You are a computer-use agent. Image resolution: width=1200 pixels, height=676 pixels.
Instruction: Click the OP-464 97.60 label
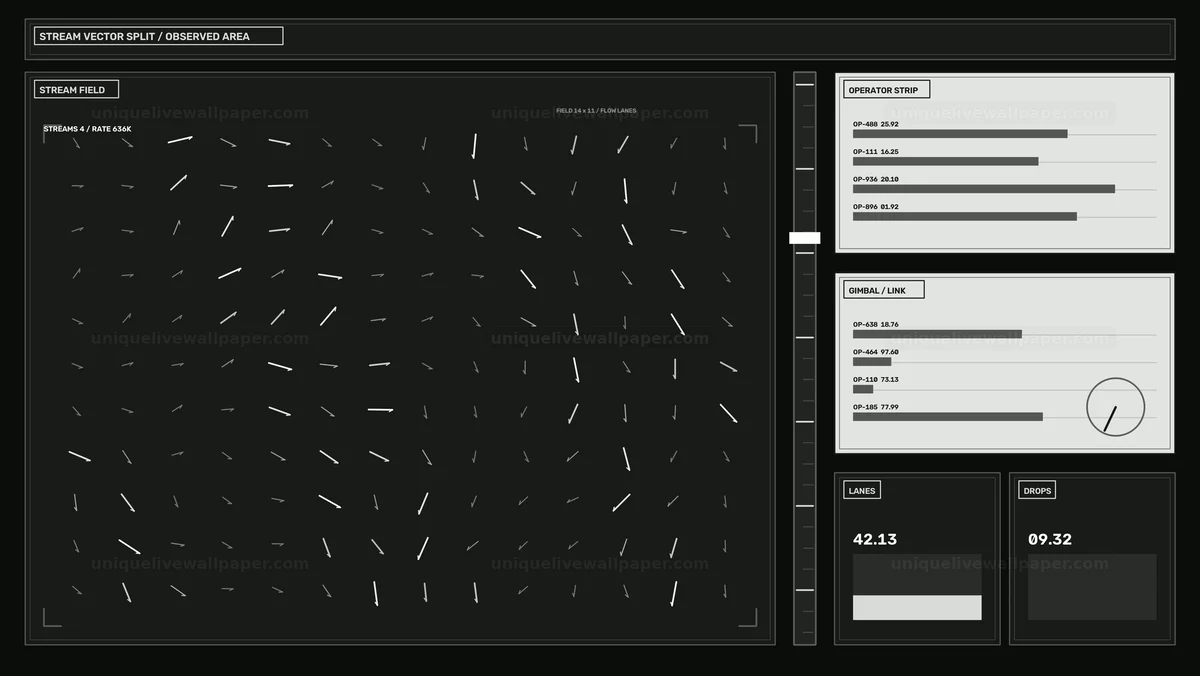(876, 352)
